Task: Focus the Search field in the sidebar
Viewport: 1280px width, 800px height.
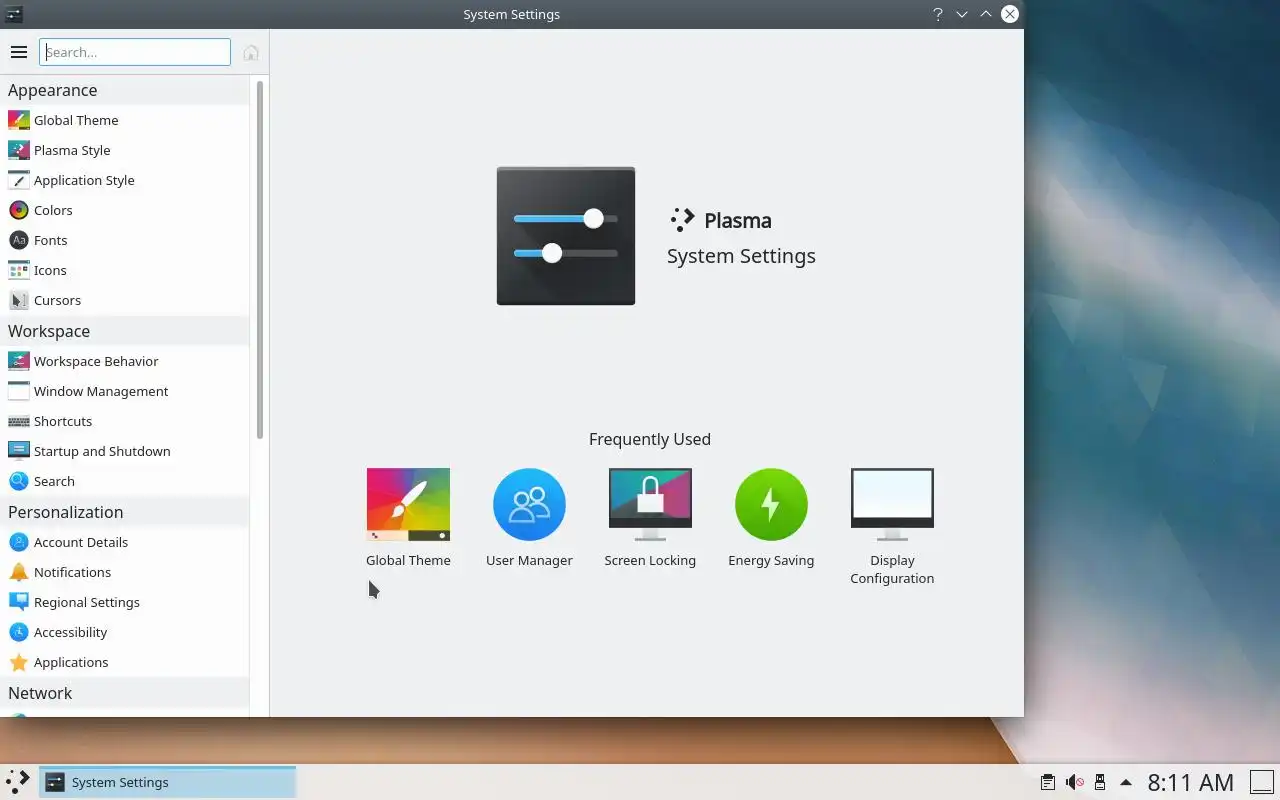Action: 135,52
